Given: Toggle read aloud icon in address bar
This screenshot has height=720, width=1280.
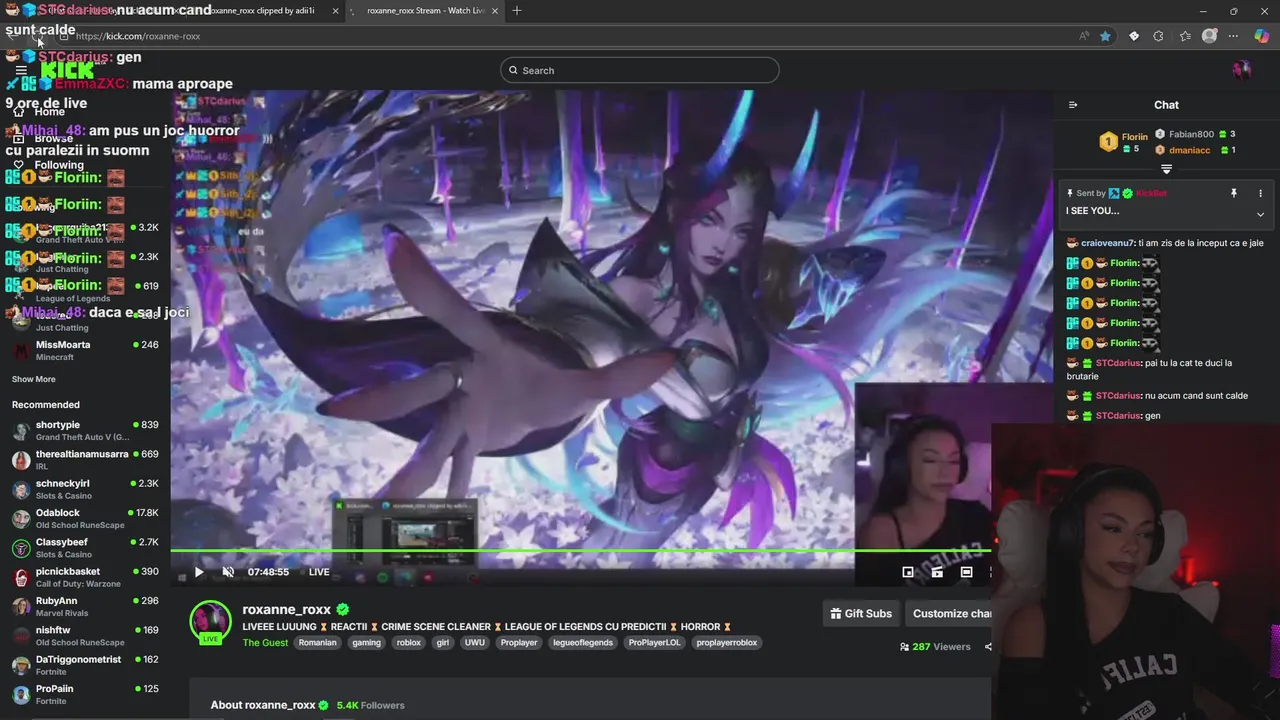Looking at the screenshot, I should (x=1084, y=36).
